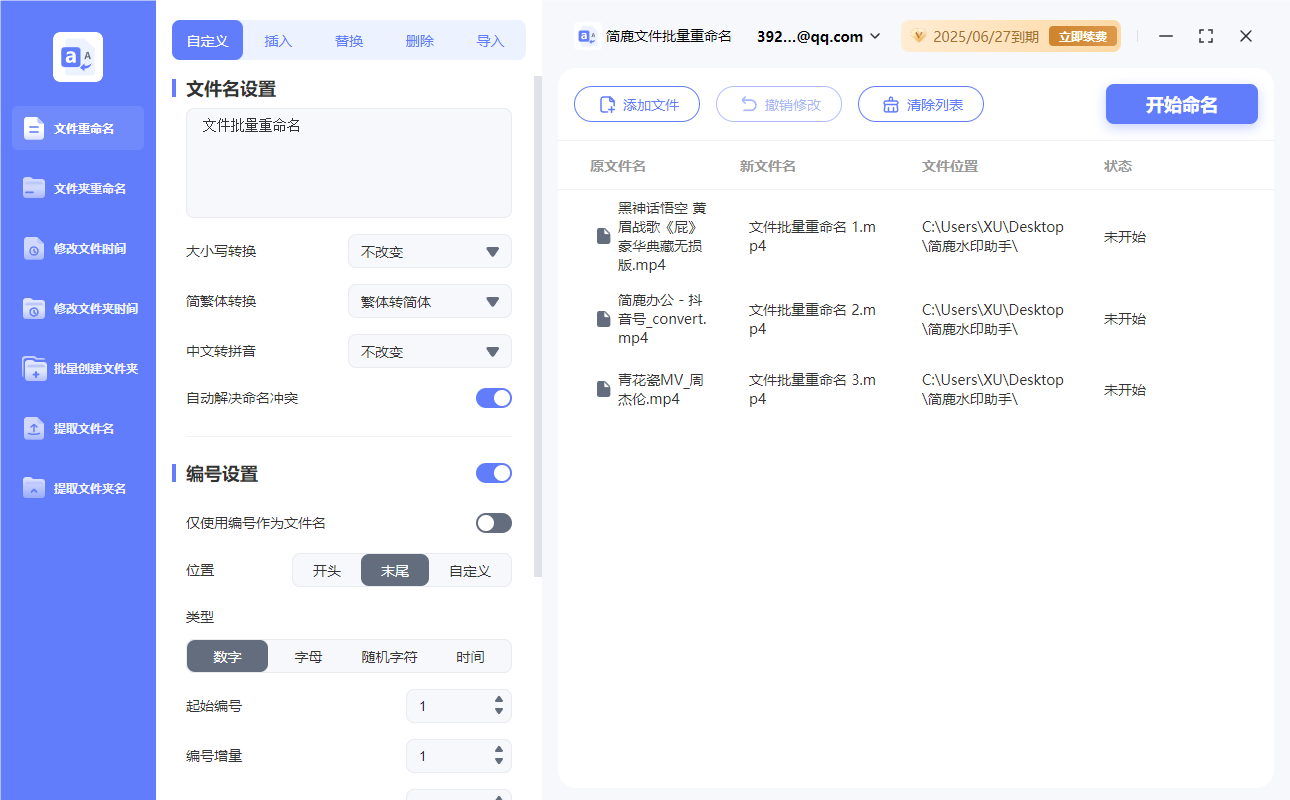
Task: Click the filename template input field
Action: pos(348,160)
